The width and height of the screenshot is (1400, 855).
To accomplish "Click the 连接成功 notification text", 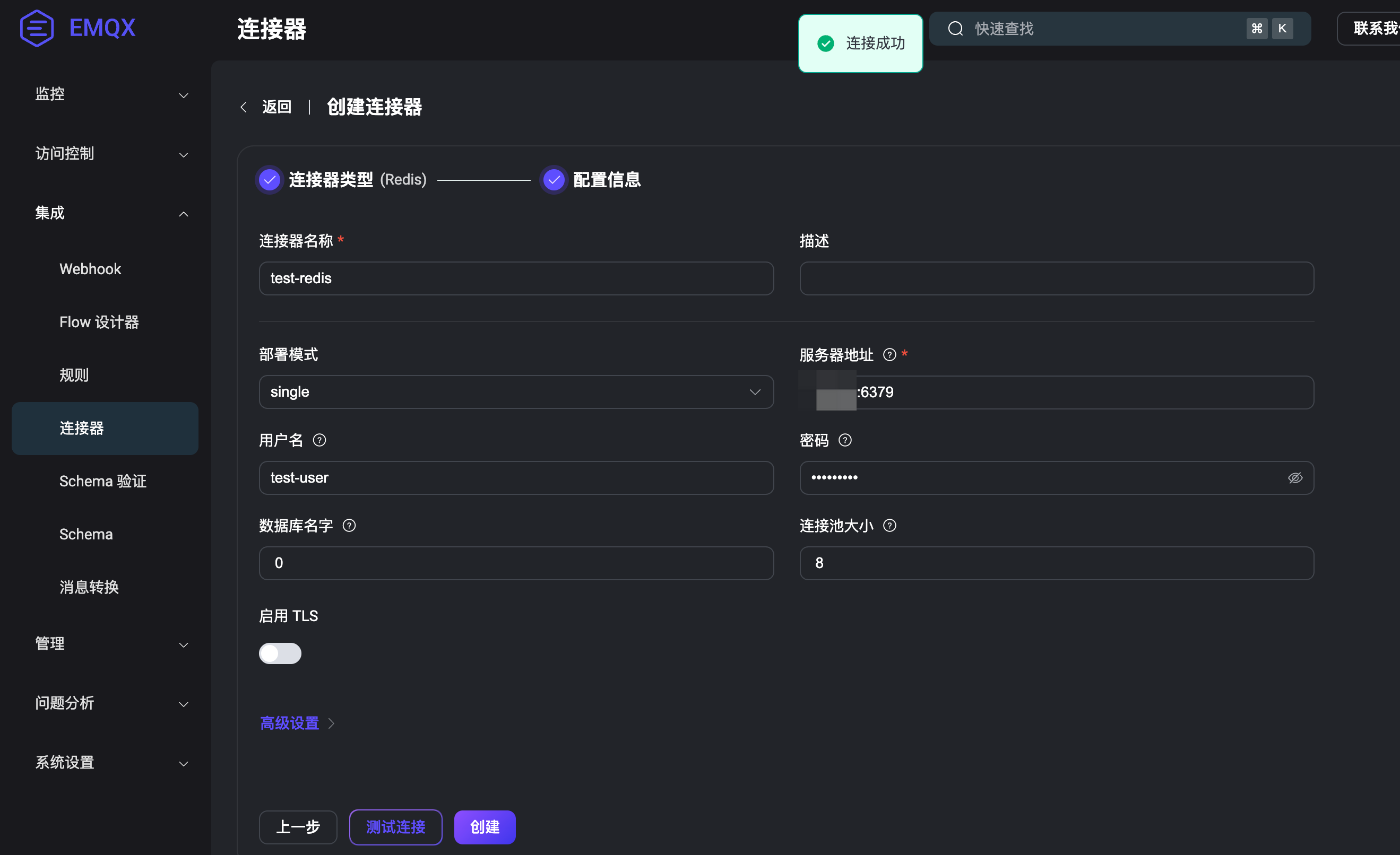I will tap(875, 43).
